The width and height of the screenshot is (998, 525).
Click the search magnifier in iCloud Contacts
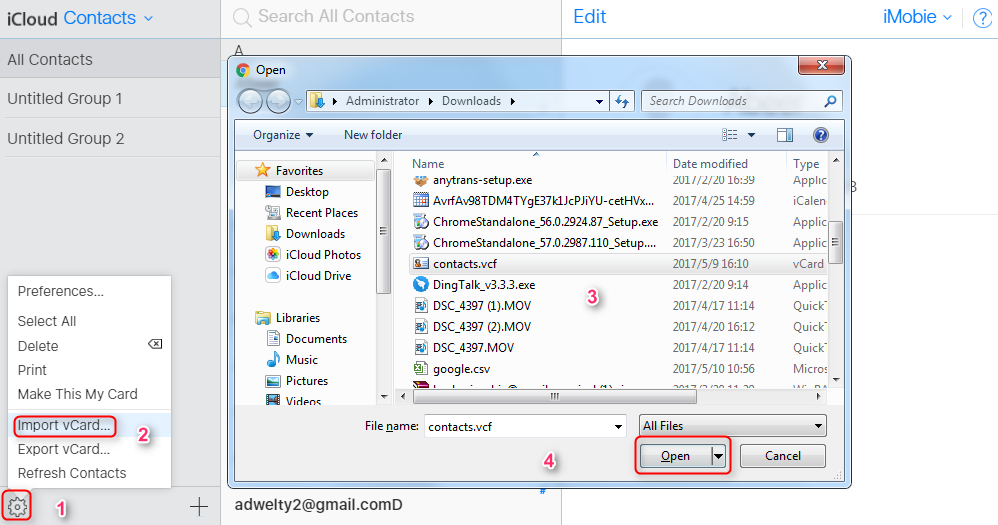[x=242, y=17]
